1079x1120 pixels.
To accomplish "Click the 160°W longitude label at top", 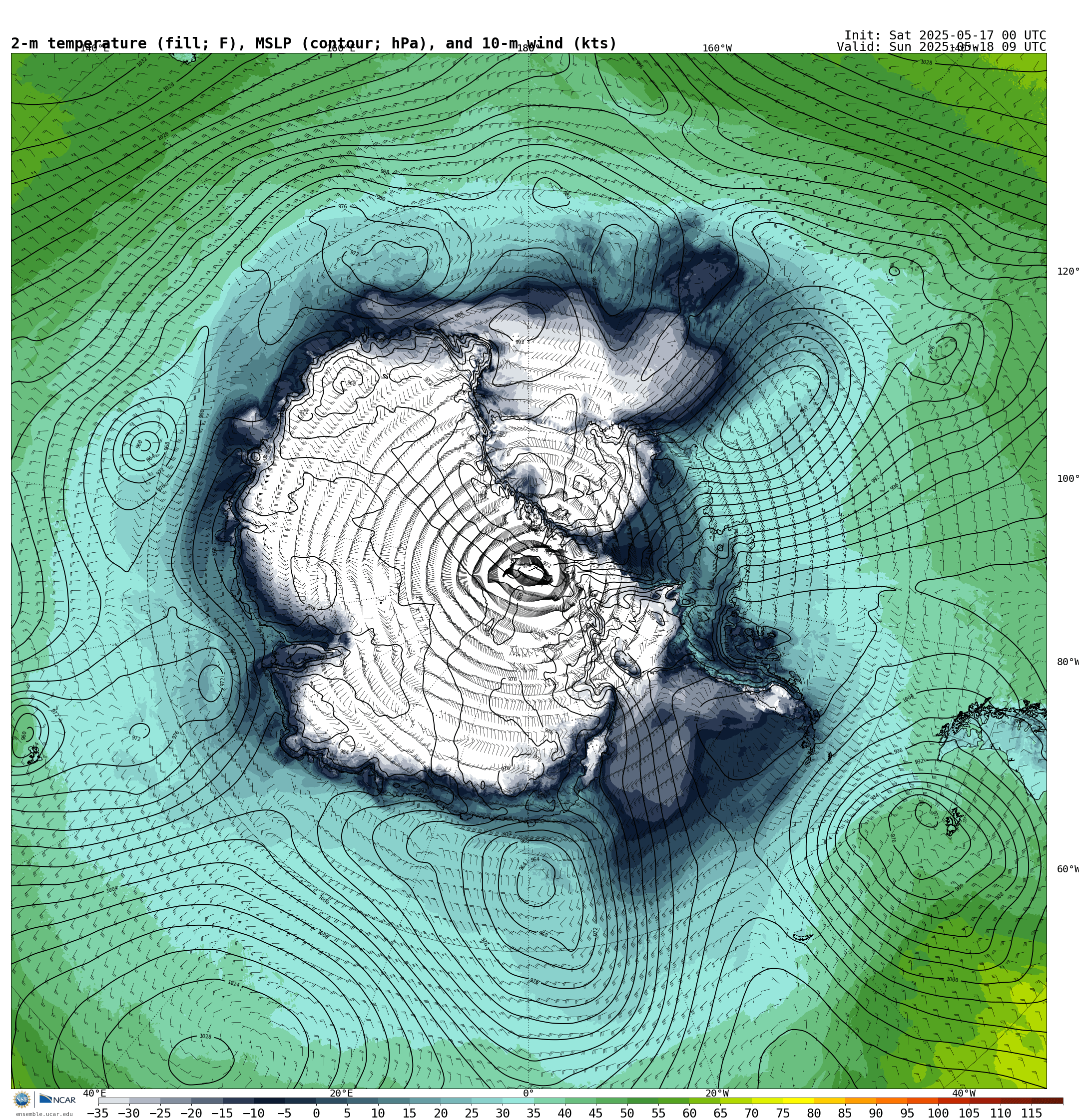I will pyautogui.click(x=717, y=48).
